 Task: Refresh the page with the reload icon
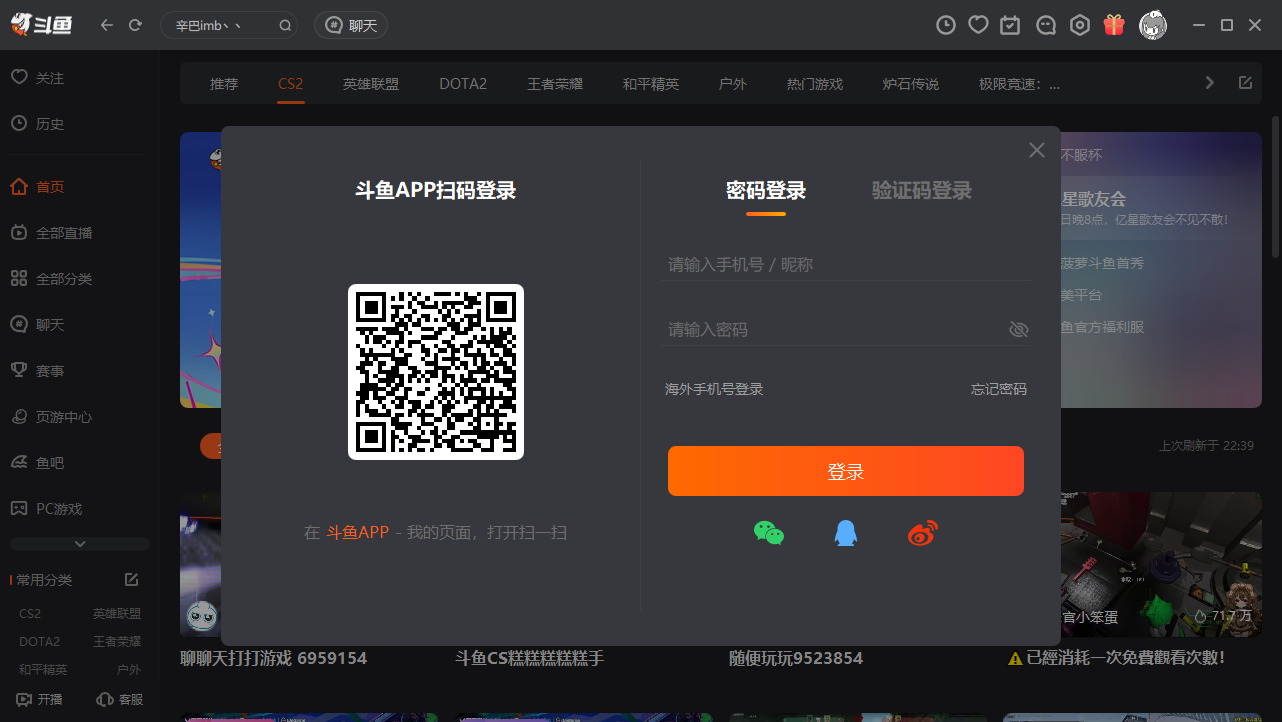(x=135, y=25)
